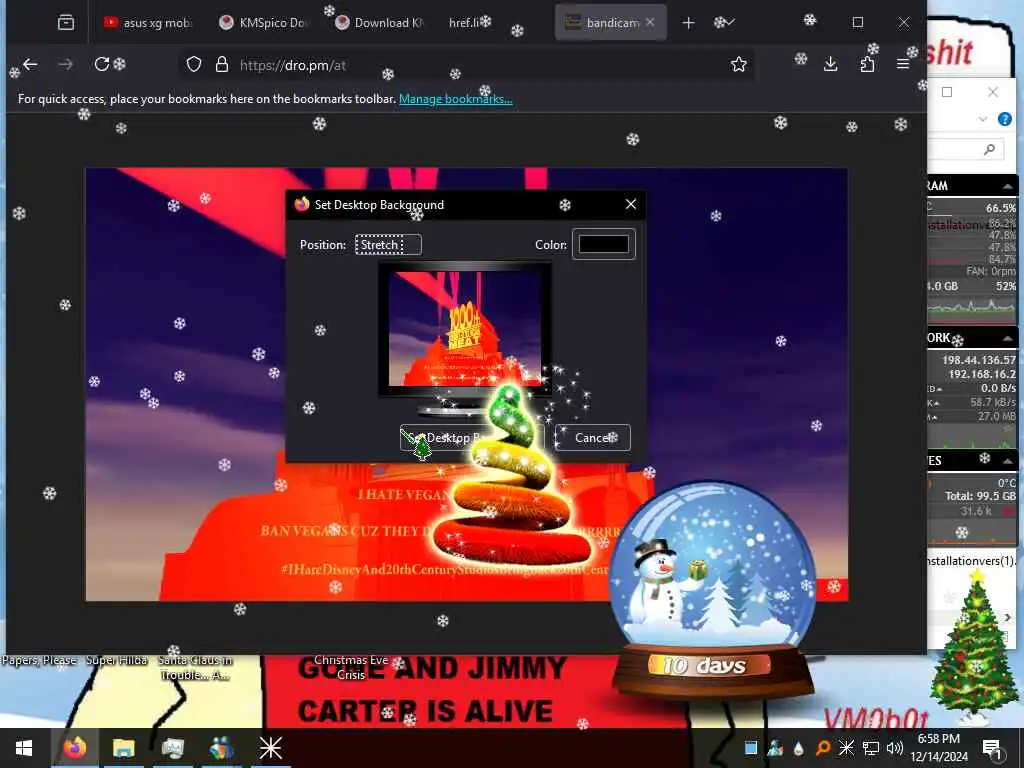
Task: Click the site padlock icon
Action: [x=222, y=64]
